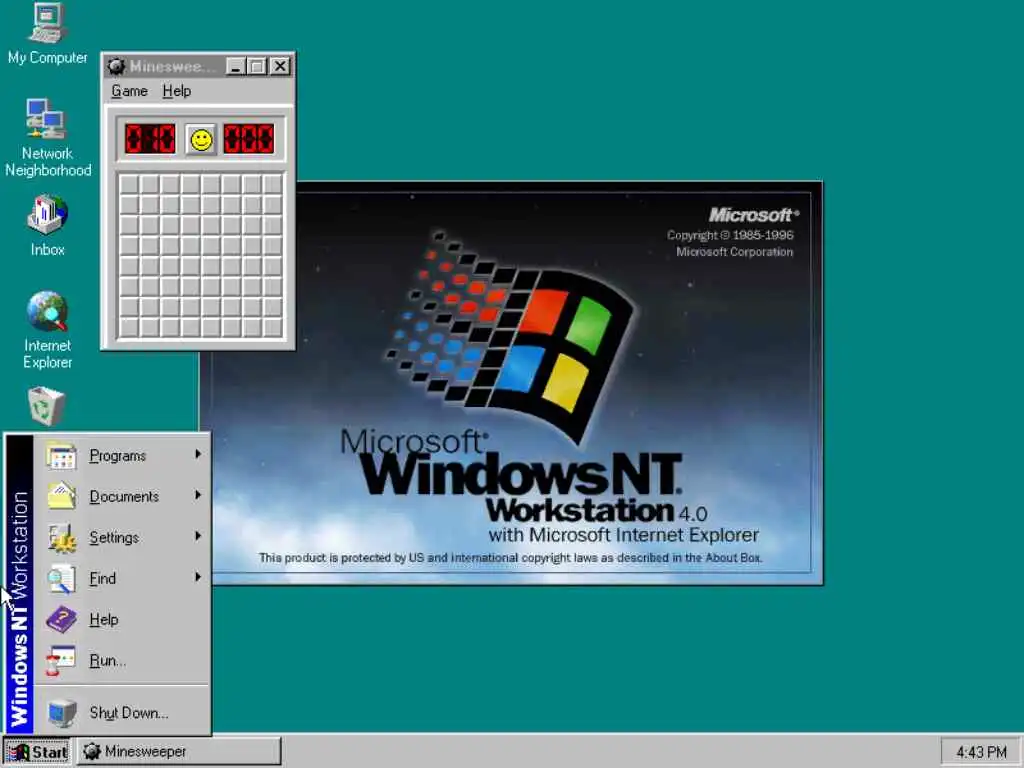1024x768 pixels.
Task: Expand the Documents submenu arrow
Action: pos(198,495)
